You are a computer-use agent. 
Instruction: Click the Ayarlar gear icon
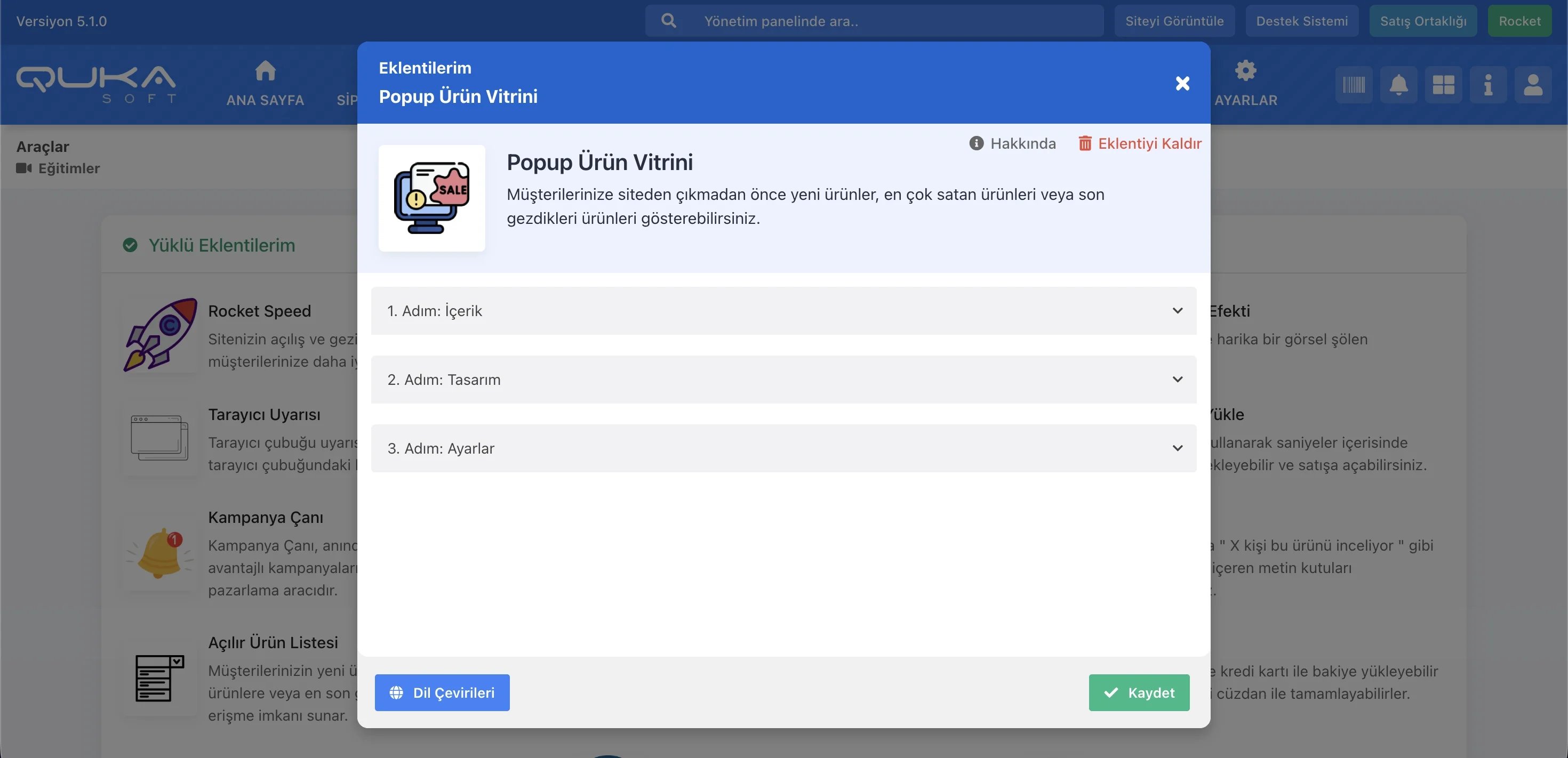click(1245, 70)
